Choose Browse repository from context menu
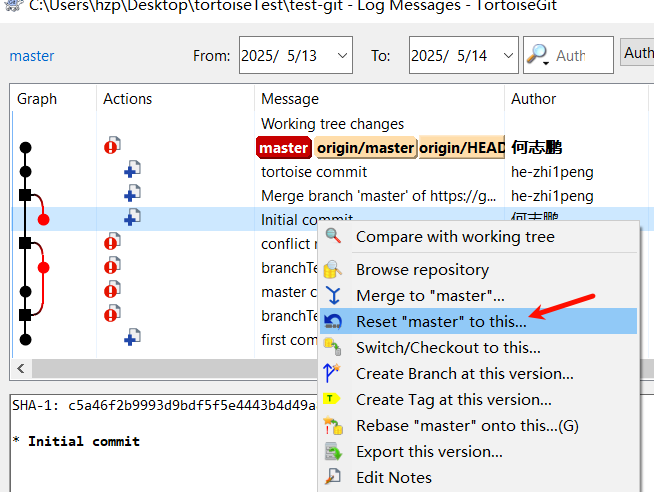The height and width of the screenshot is (492, 654). coord(478,270)
